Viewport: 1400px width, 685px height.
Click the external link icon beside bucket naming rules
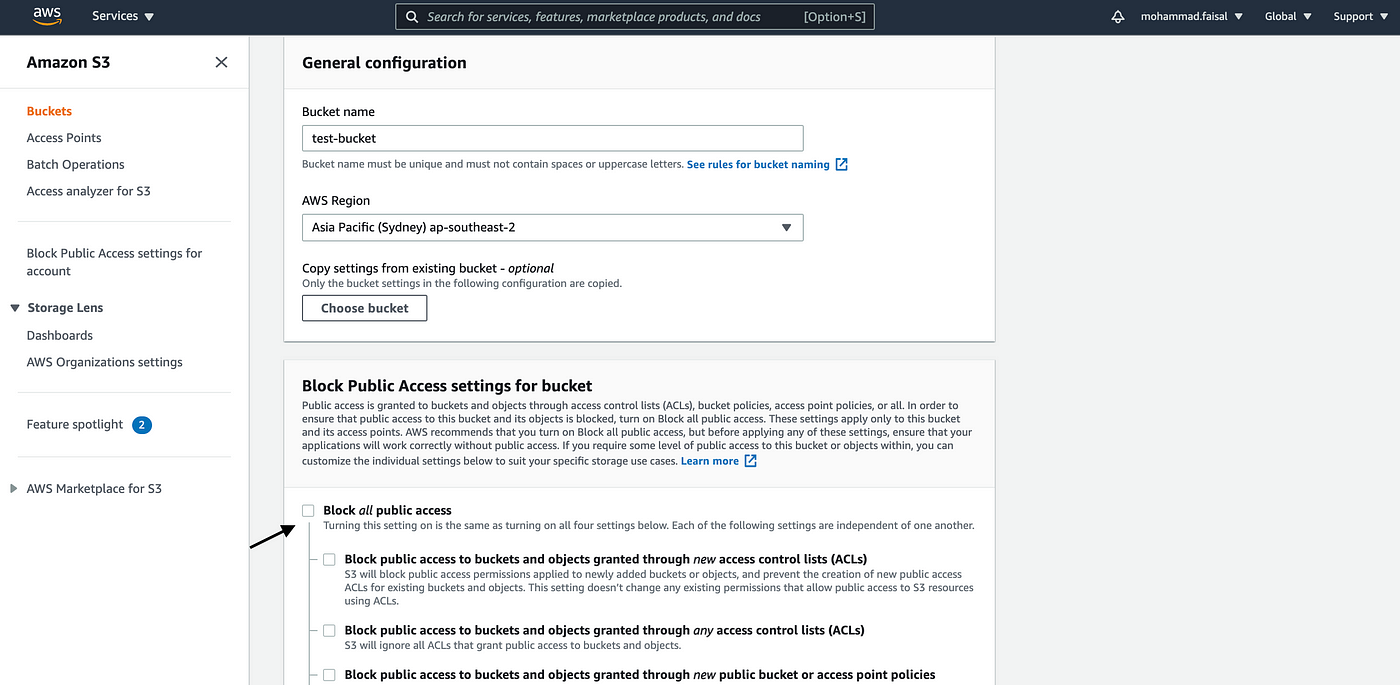(x=841, y=164)
